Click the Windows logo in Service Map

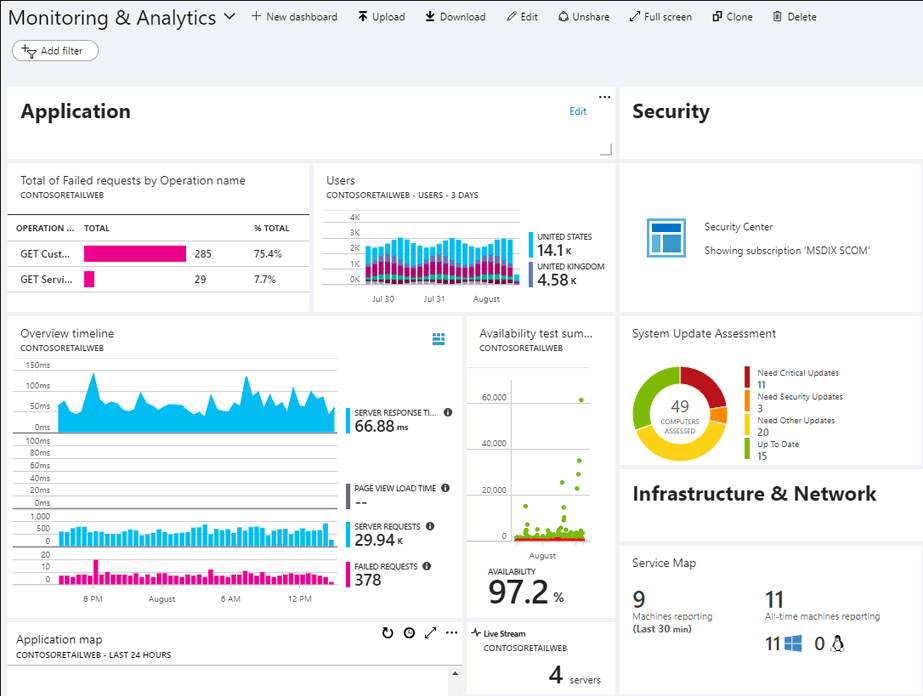793,644
